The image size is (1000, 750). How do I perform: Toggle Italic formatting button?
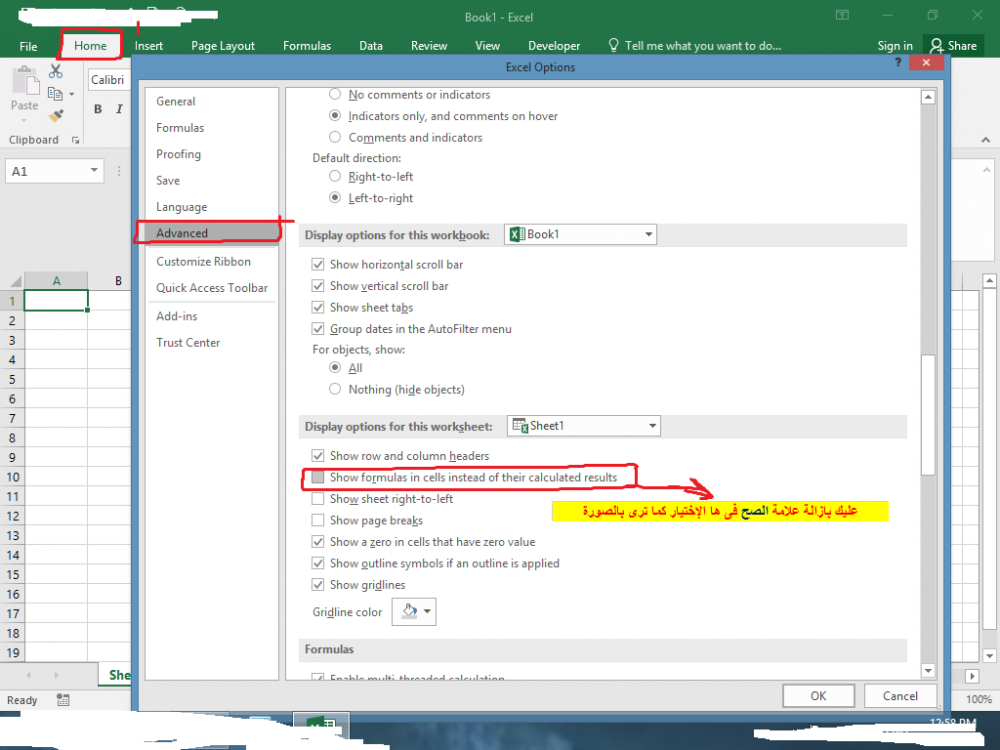click(x=119, y=109)
